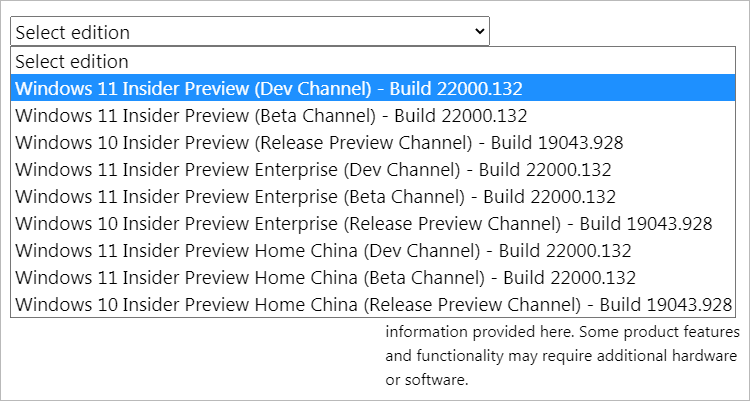
Task: Click the 'or software.' text line
Action: click(426, 380)
